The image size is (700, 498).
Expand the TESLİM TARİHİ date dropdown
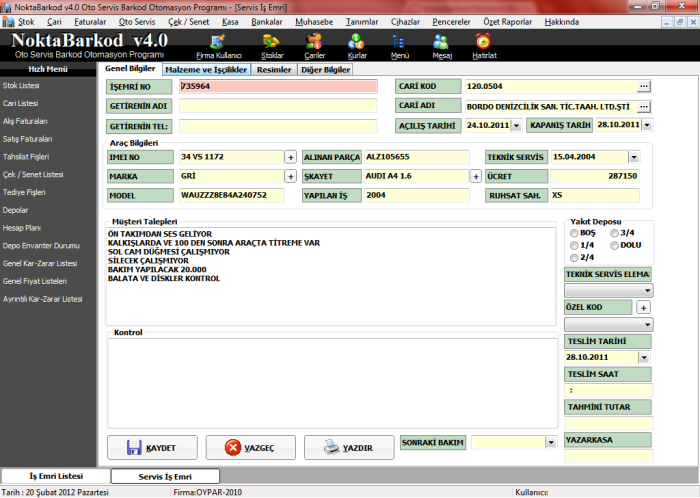click(644, 357)
